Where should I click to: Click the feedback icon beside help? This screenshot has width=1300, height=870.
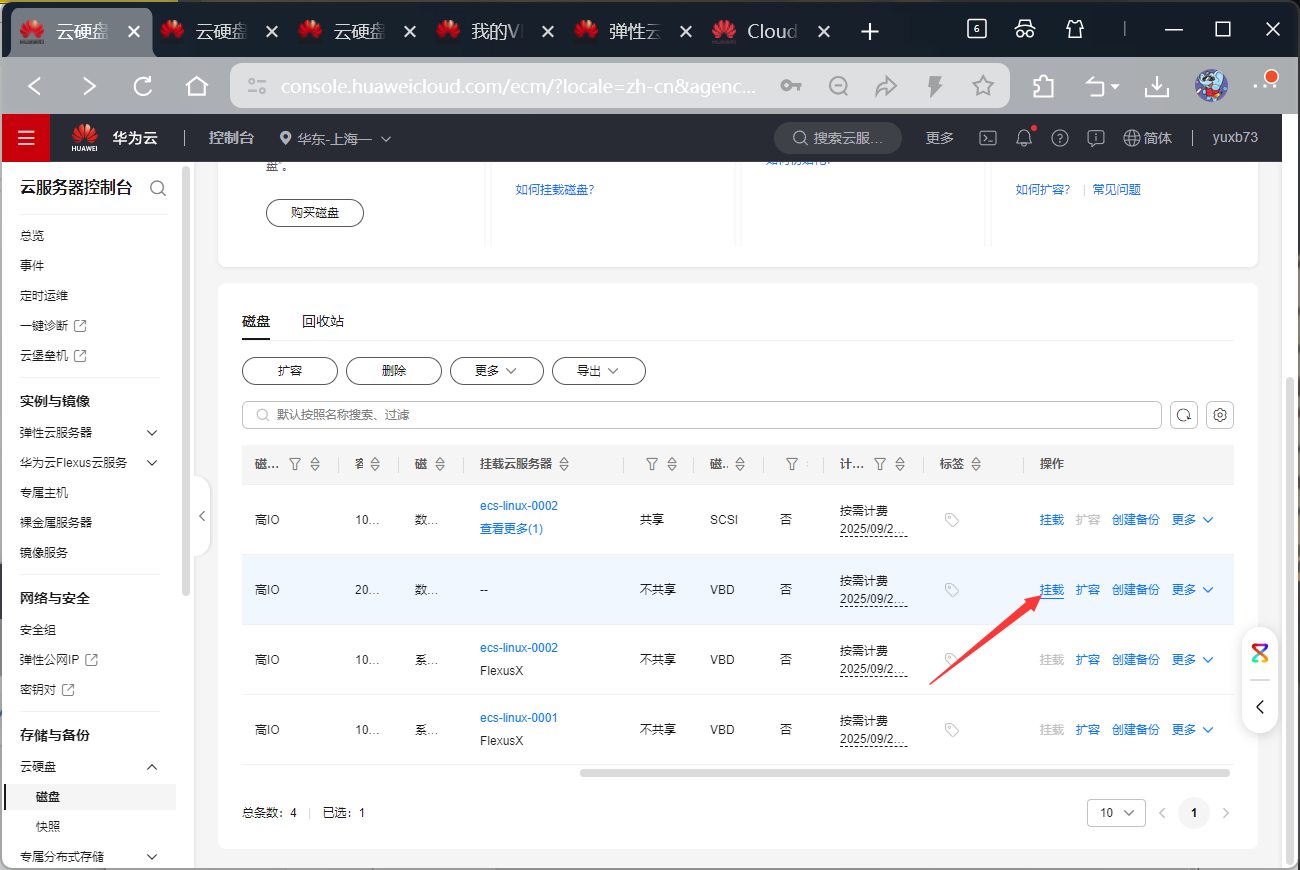tap(1096, 138)
